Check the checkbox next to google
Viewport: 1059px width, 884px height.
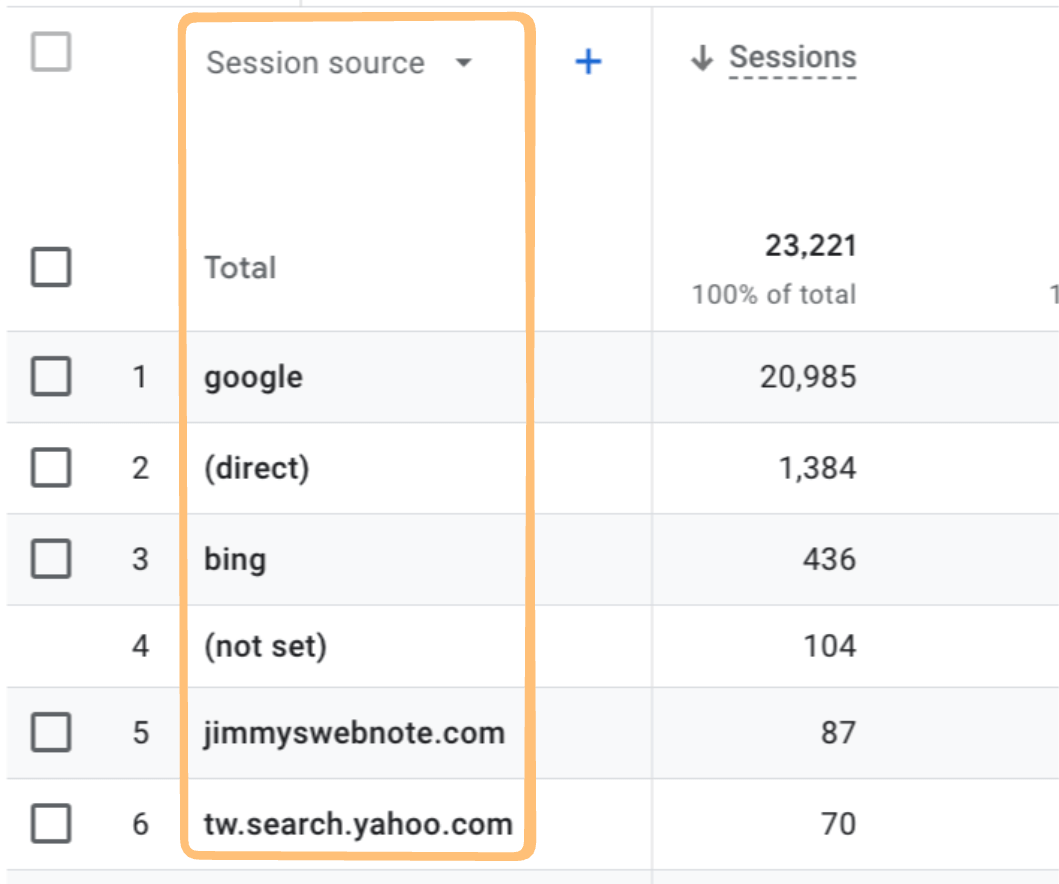tap(50, 377)
